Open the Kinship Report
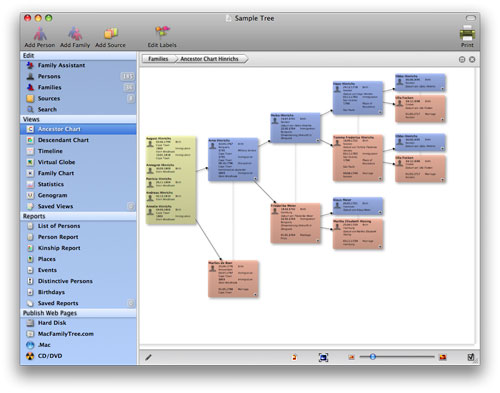Screen dimensions: 500x393 click(x=78, y=248)
